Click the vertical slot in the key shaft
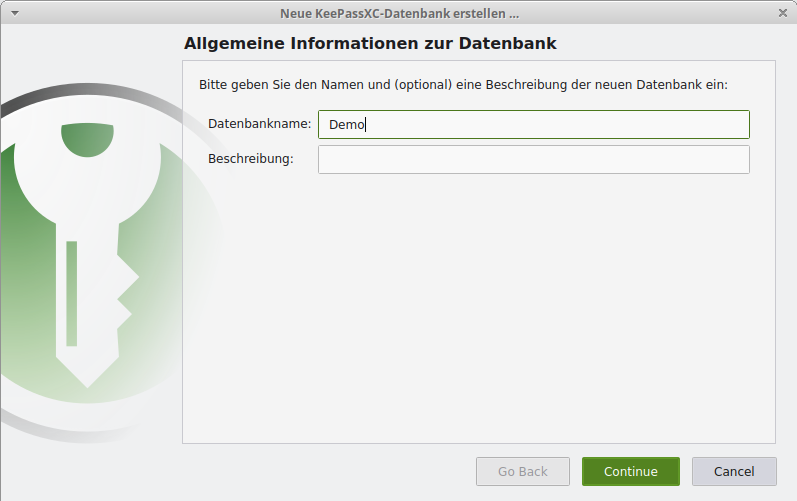Viewport: 797px width, 501px height. (72, 292)
